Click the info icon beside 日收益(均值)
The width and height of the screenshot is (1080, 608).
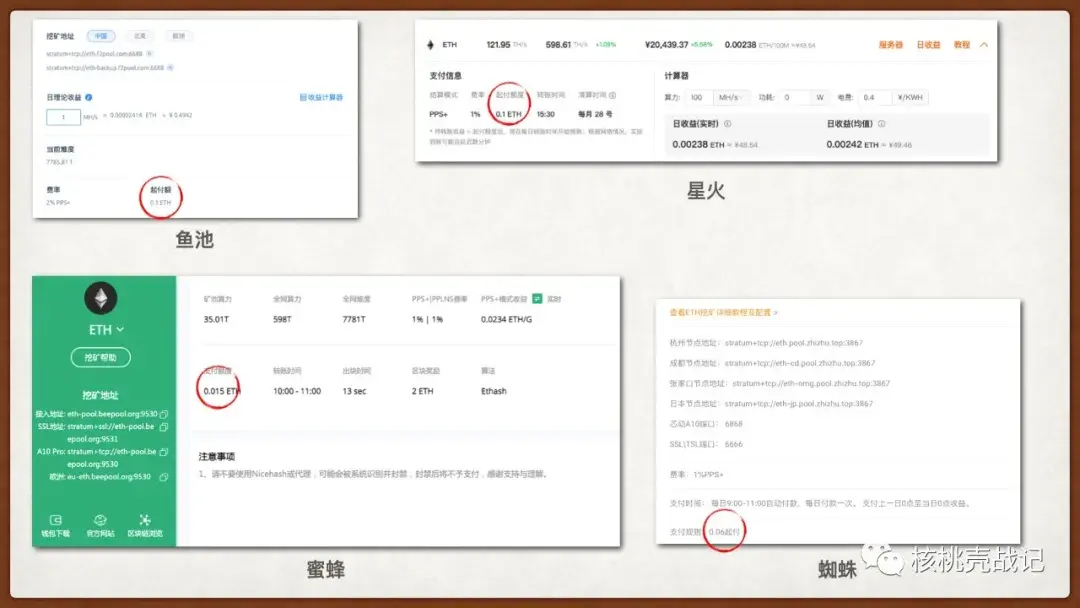(882, 124)
